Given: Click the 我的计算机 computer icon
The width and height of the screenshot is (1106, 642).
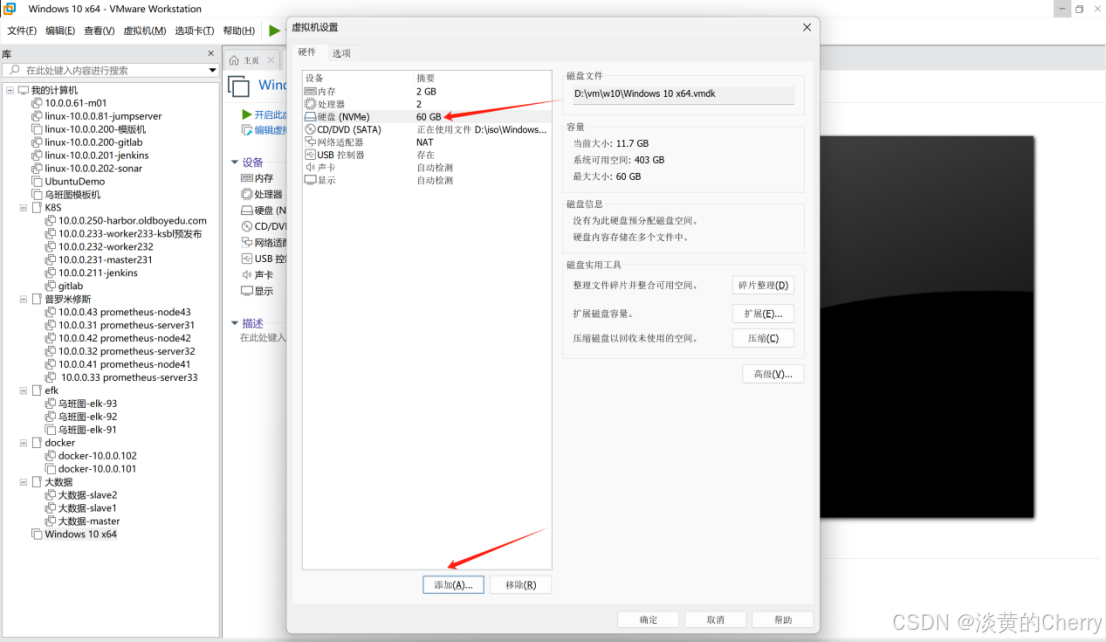Looking at the screenshot, I should [23, 90].
